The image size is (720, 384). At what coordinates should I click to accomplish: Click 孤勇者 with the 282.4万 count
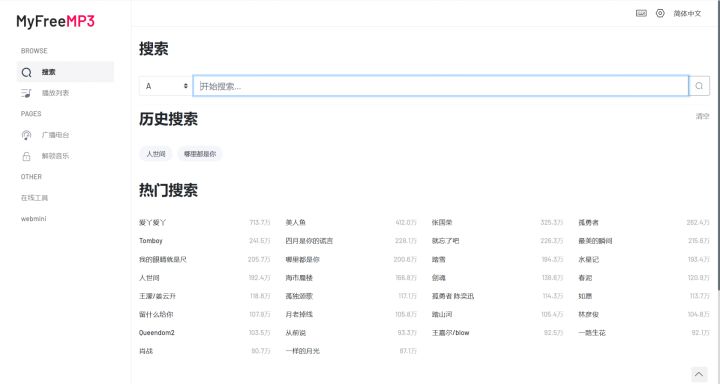(x=588, y=222)
